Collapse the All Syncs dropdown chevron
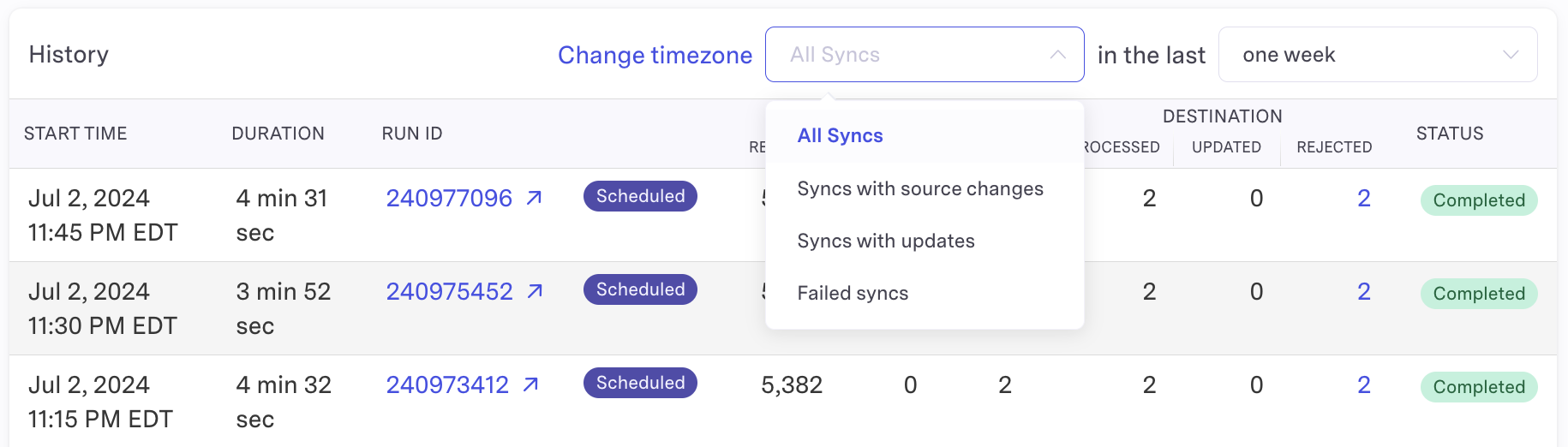1568x447 pixels. pos(1058,55)
